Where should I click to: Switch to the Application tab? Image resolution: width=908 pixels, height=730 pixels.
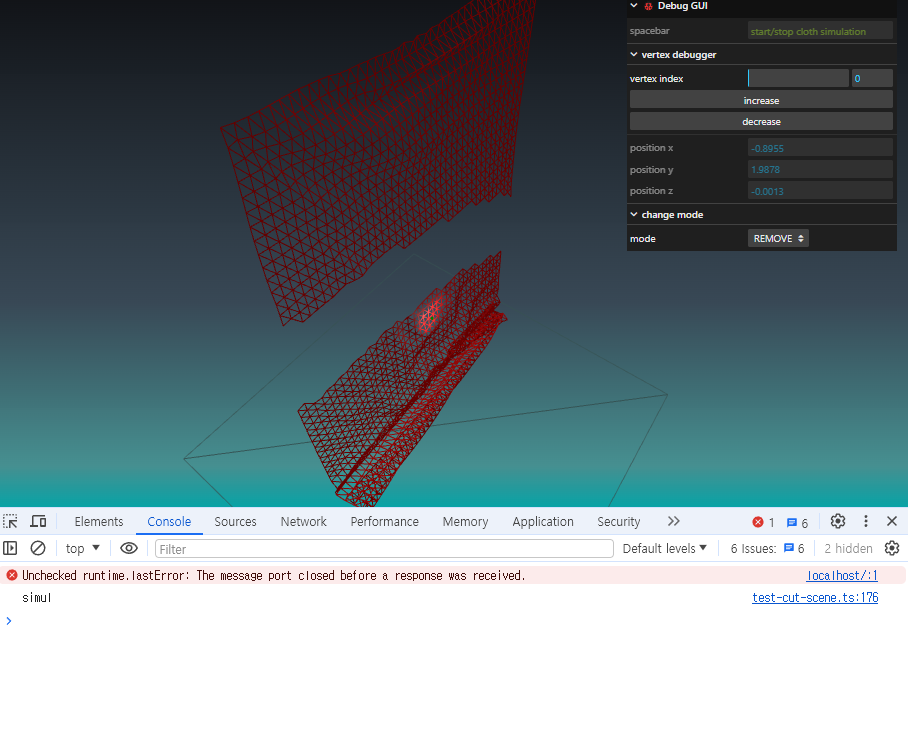coord(543,522)
